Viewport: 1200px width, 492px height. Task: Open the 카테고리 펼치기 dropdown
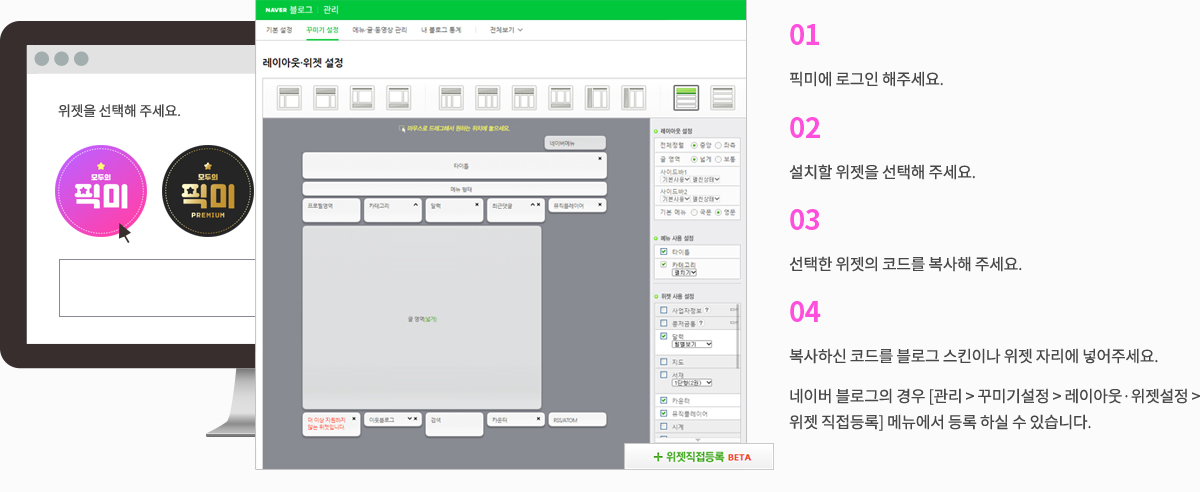click(684, 272)
